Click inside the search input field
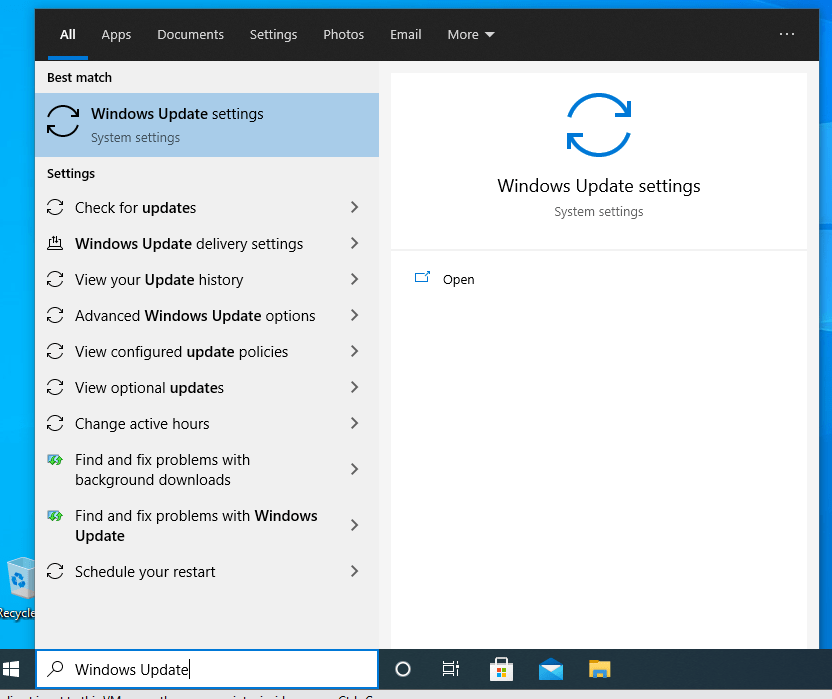 pyautogui.click(x=200, y=668)
